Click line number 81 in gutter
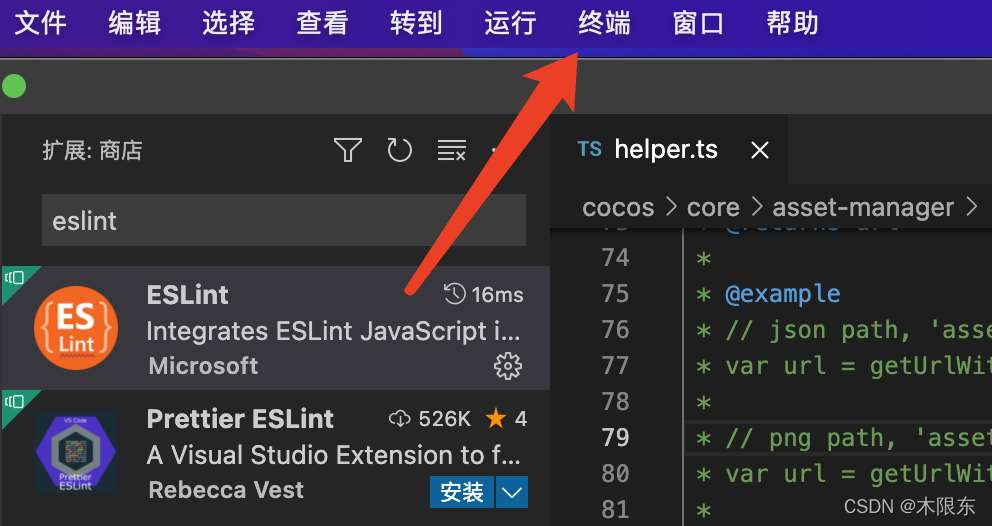 615,510
